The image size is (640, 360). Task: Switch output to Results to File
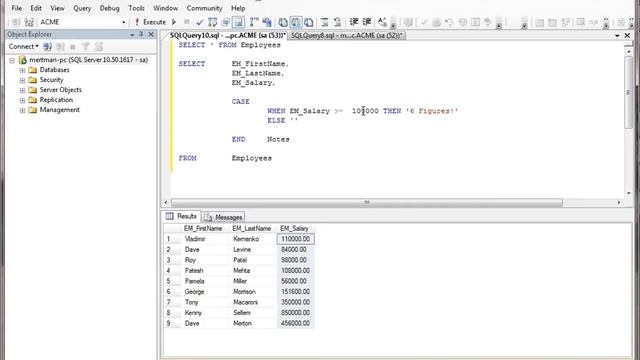pos(309,22)
